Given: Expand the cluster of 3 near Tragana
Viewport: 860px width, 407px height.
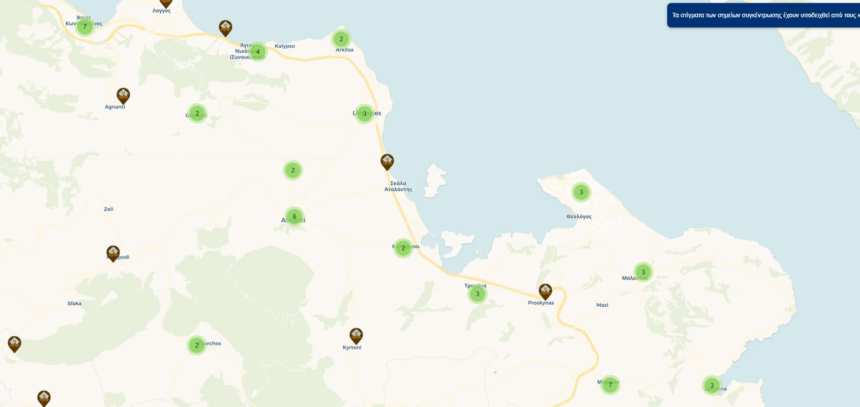Looking at the screenshot, I should click(477, 295).
